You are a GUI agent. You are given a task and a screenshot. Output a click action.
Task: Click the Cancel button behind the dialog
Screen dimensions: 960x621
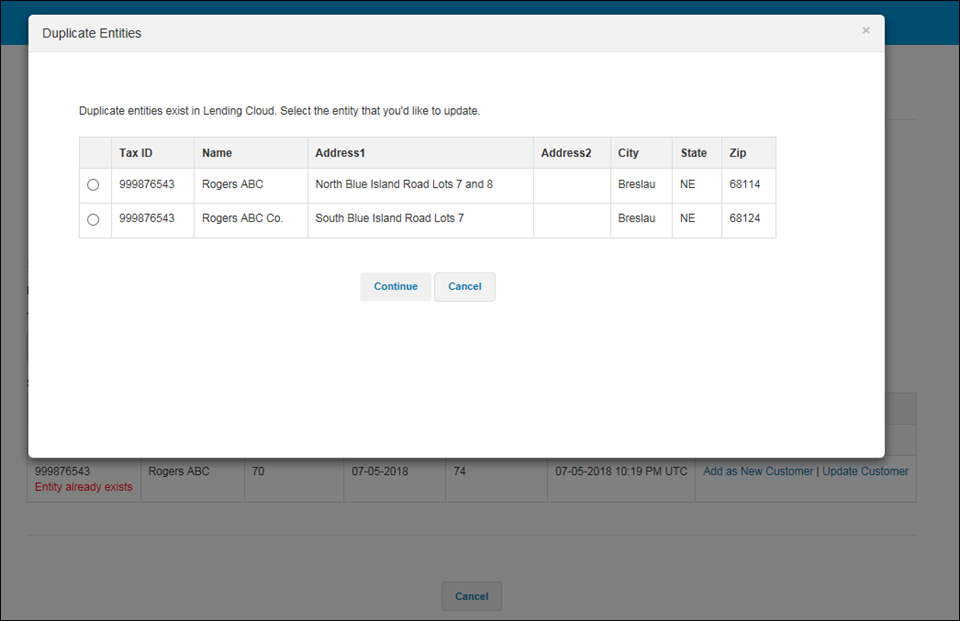(471, 596)
